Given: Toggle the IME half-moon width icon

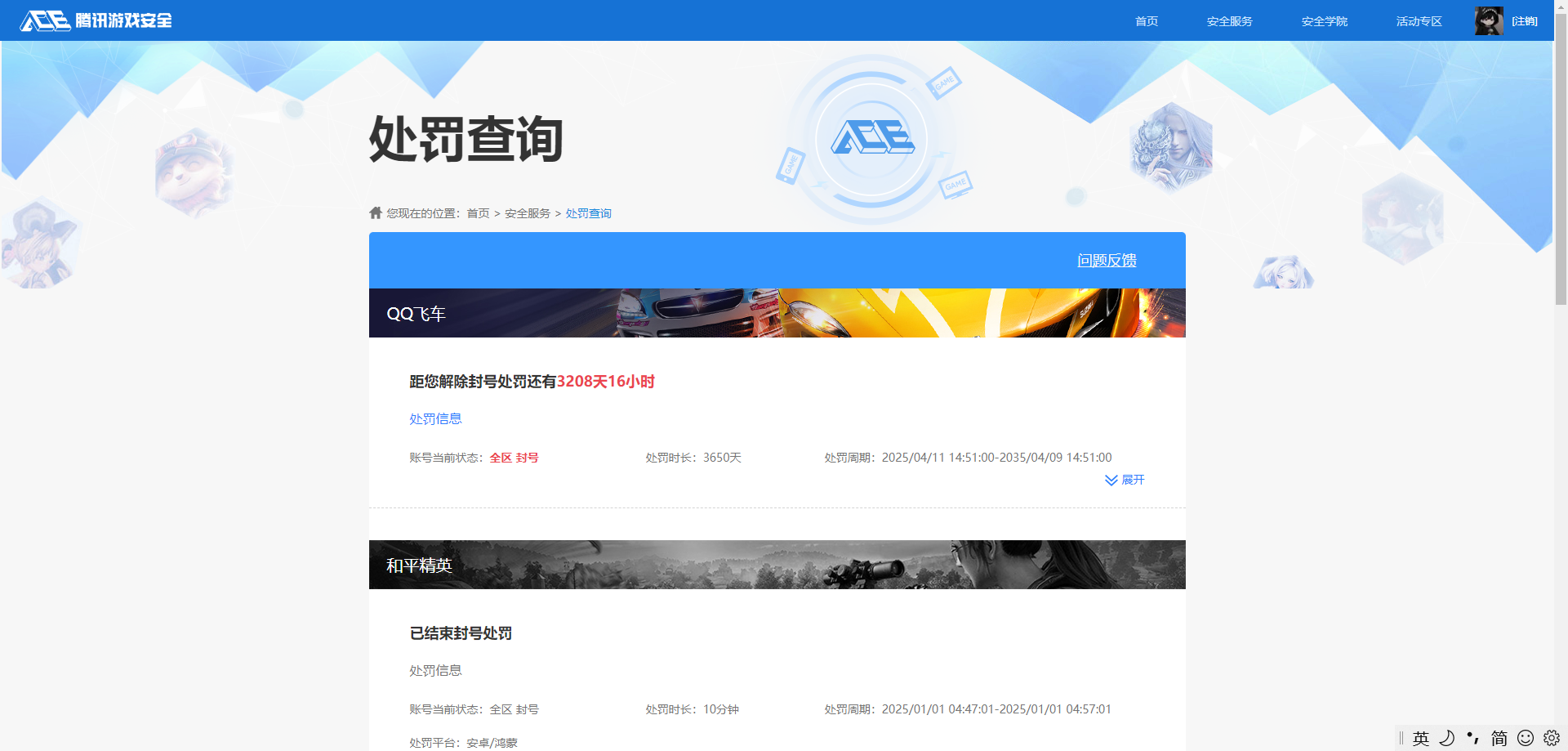Looking at the screenshot, I should (x=1447, y=738).
